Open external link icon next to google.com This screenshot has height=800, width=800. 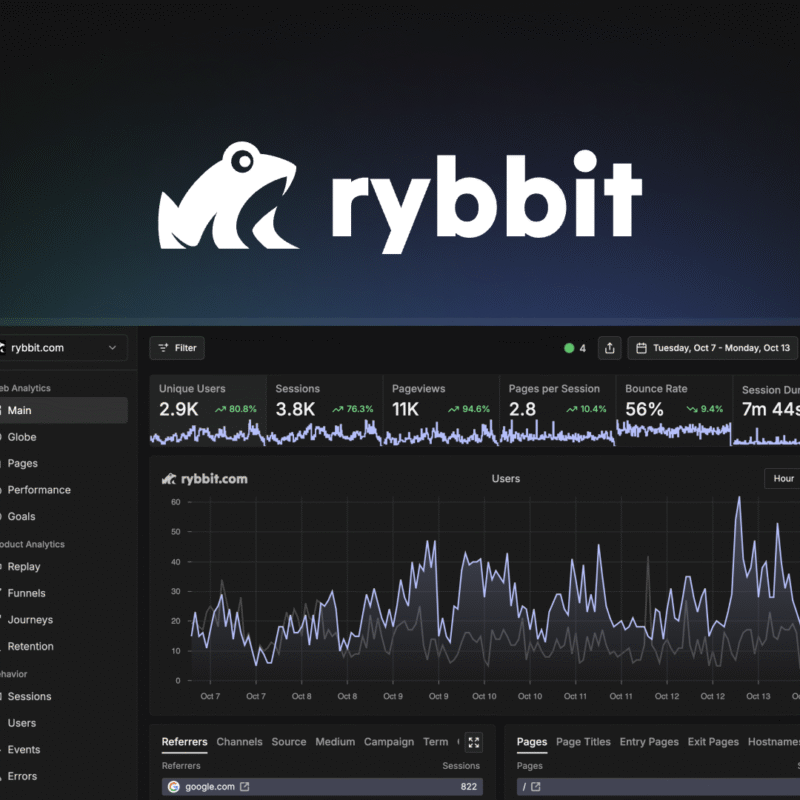[245, 787]
